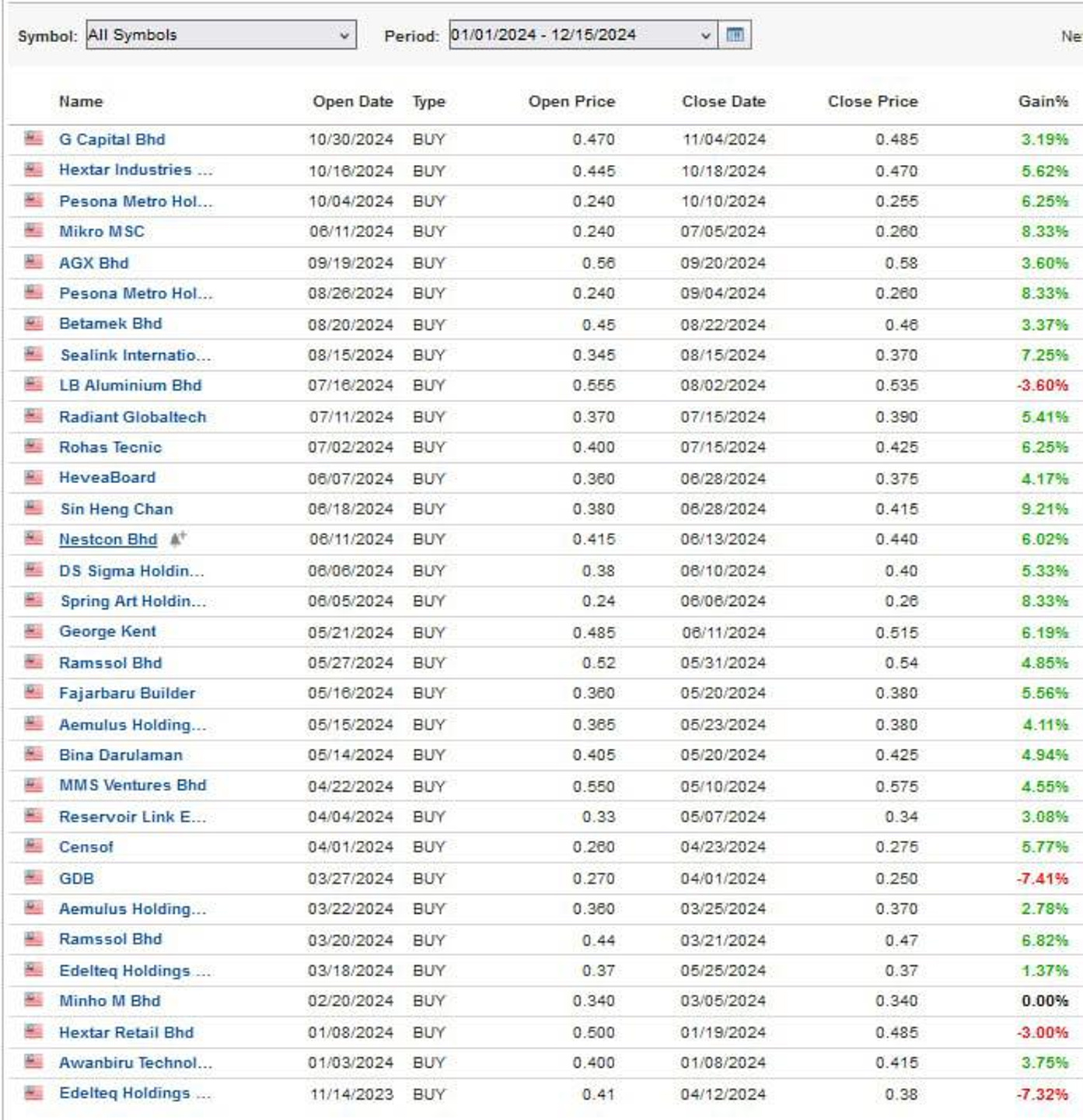The image size is (1083, 1120).
Task: Click the alert bell beside Nestcon Bhd
Action: 178,538
